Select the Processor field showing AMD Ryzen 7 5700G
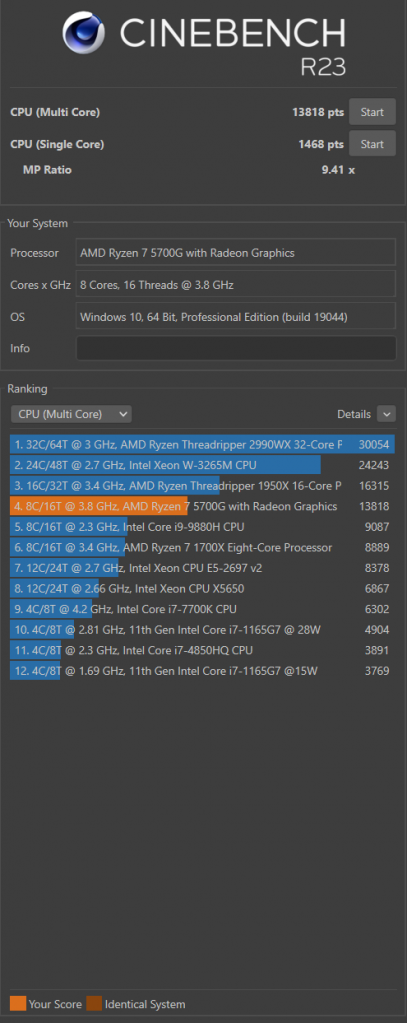Viewport: 407px width, 1023px height. (236, 252)
